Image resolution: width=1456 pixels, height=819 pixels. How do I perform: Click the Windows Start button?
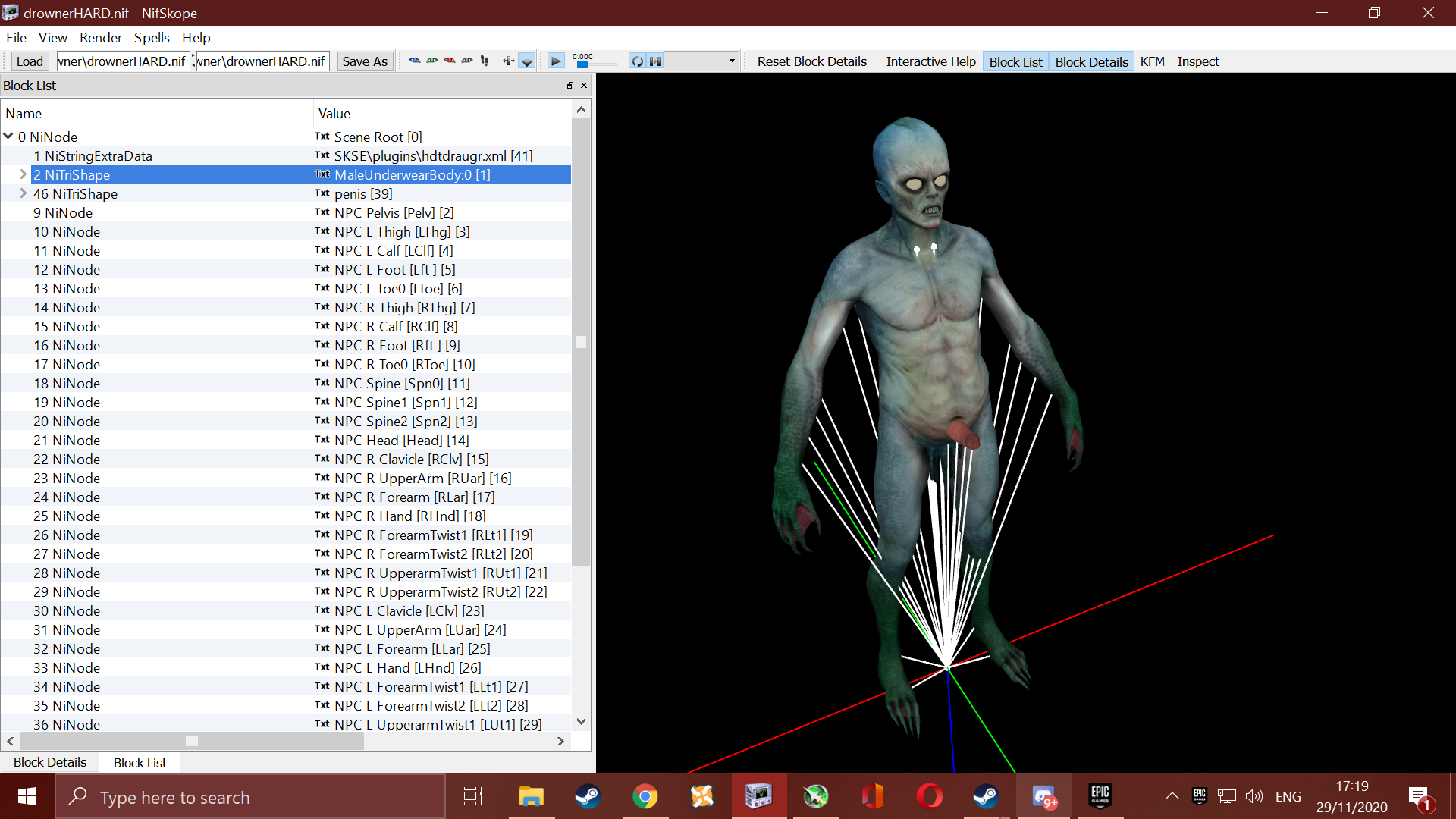coord(27,796)
